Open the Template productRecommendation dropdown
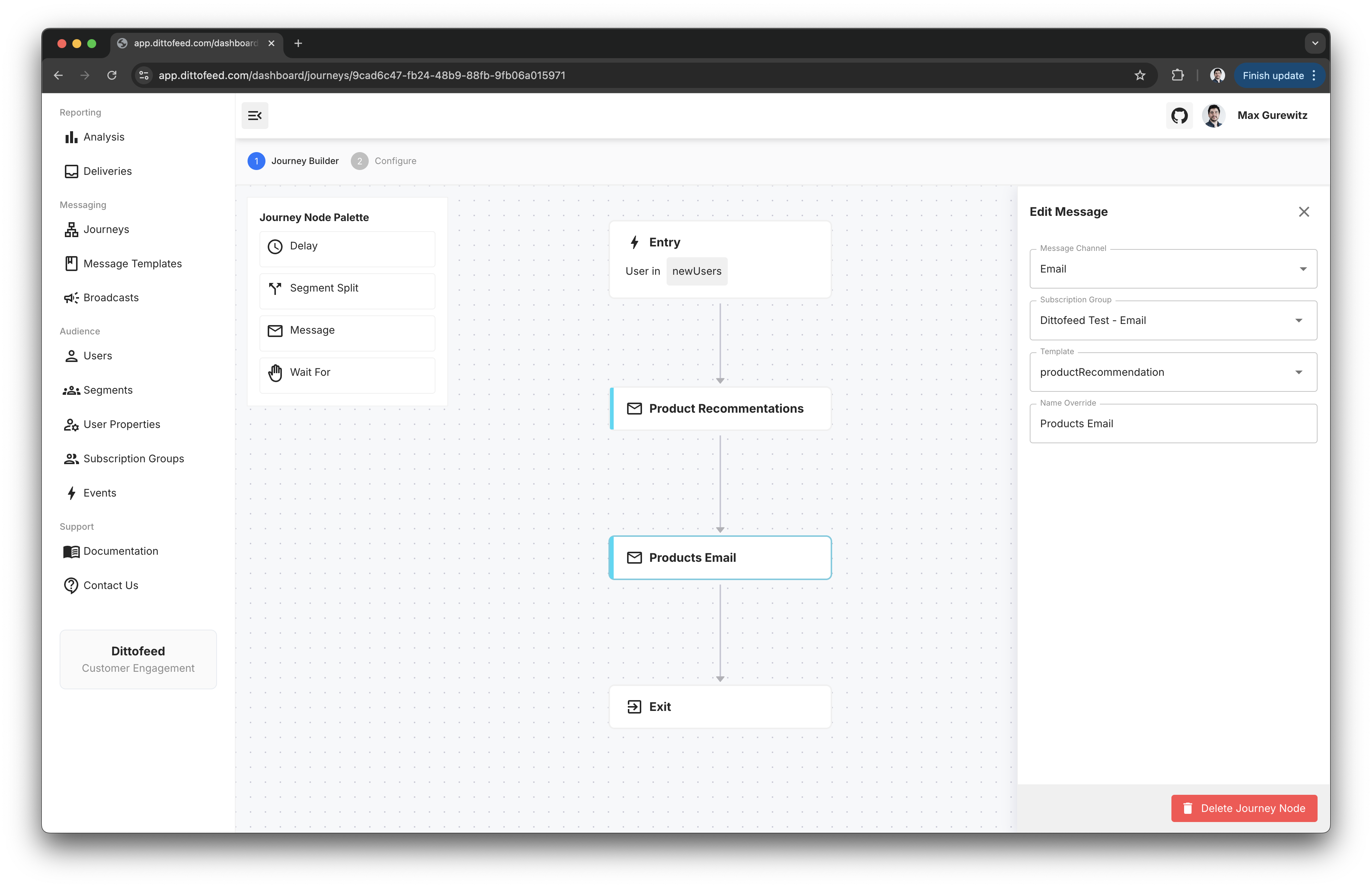The image size is (1372, 888). tap(1173, 372)
